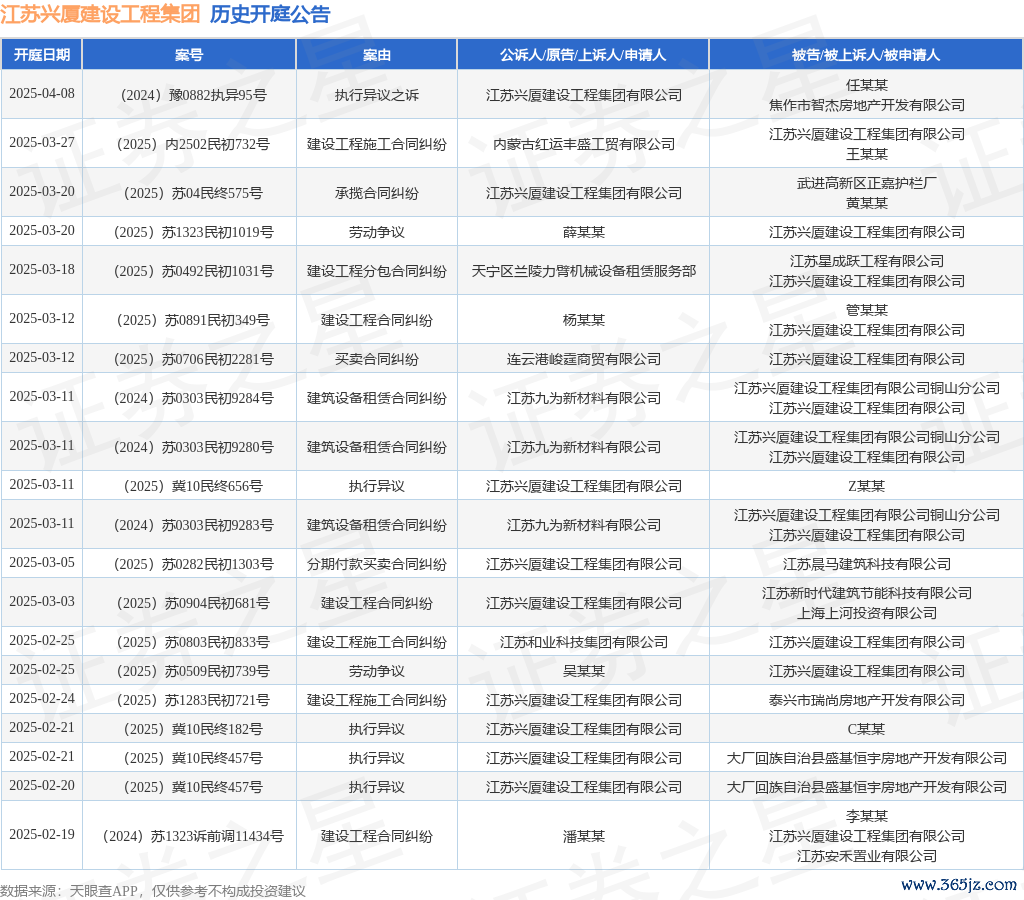
Task: Click the 建设工程分包合同纠纷 case cause
Action: coord(377,271)
